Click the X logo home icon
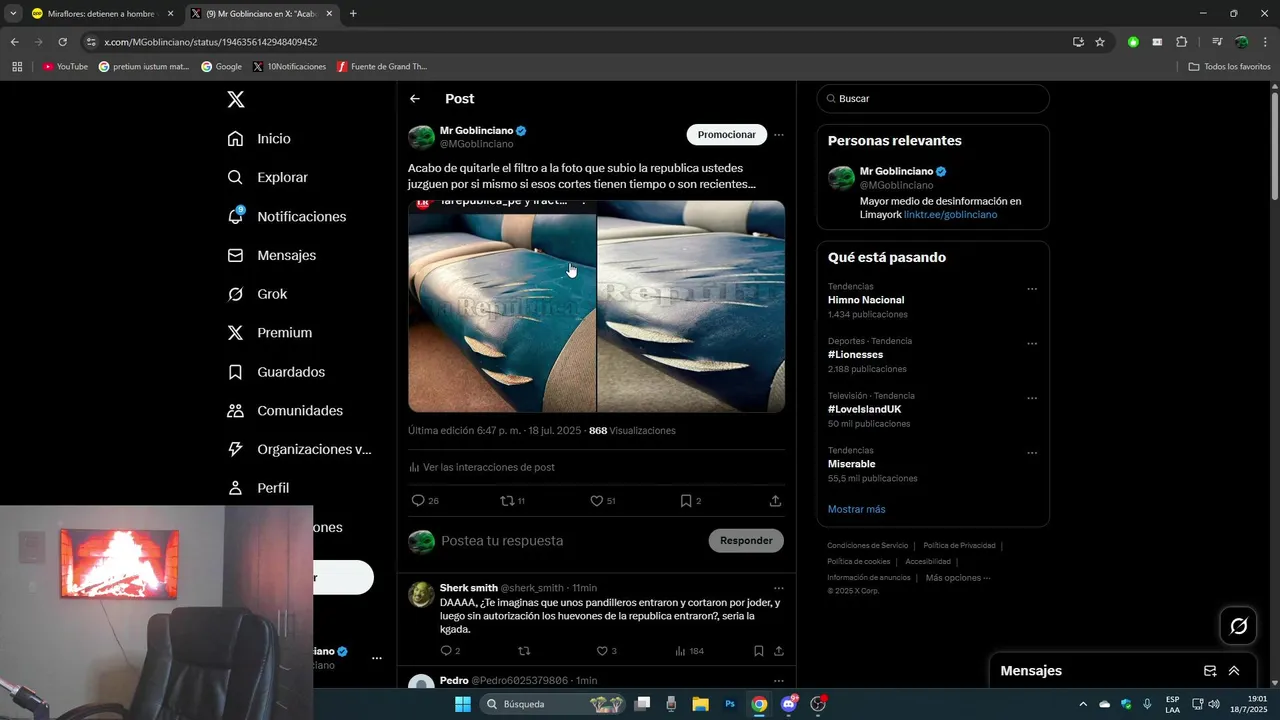 pyautogui.click(x=235, y=99)
